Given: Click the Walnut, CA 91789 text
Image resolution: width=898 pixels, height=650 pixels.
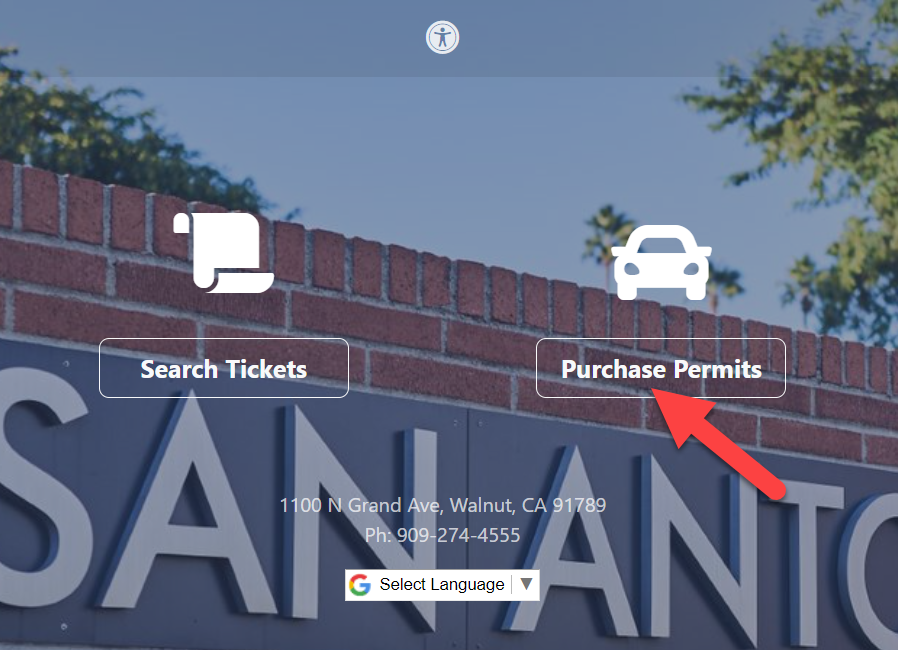Looking at the screenshot, I should pos(527,505).
